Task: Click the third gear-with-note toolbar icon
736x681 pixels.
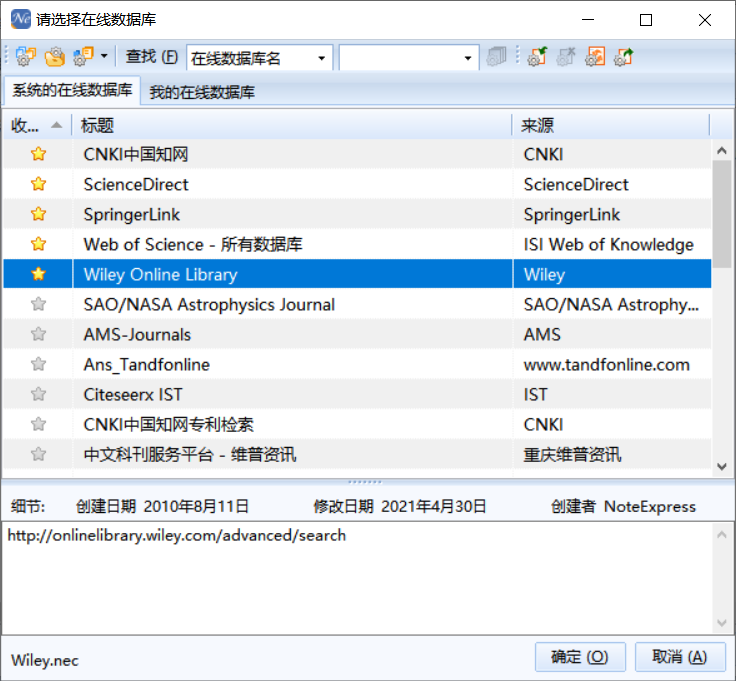Action: point(84,57)
